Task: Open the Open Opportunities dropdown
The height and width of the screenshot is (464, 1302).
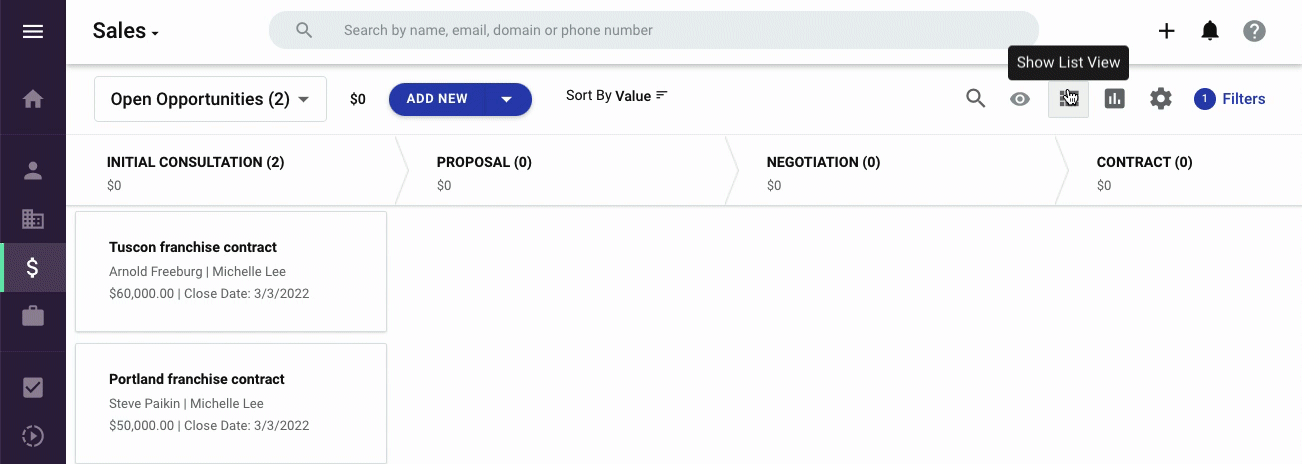Action: [210, 99]
